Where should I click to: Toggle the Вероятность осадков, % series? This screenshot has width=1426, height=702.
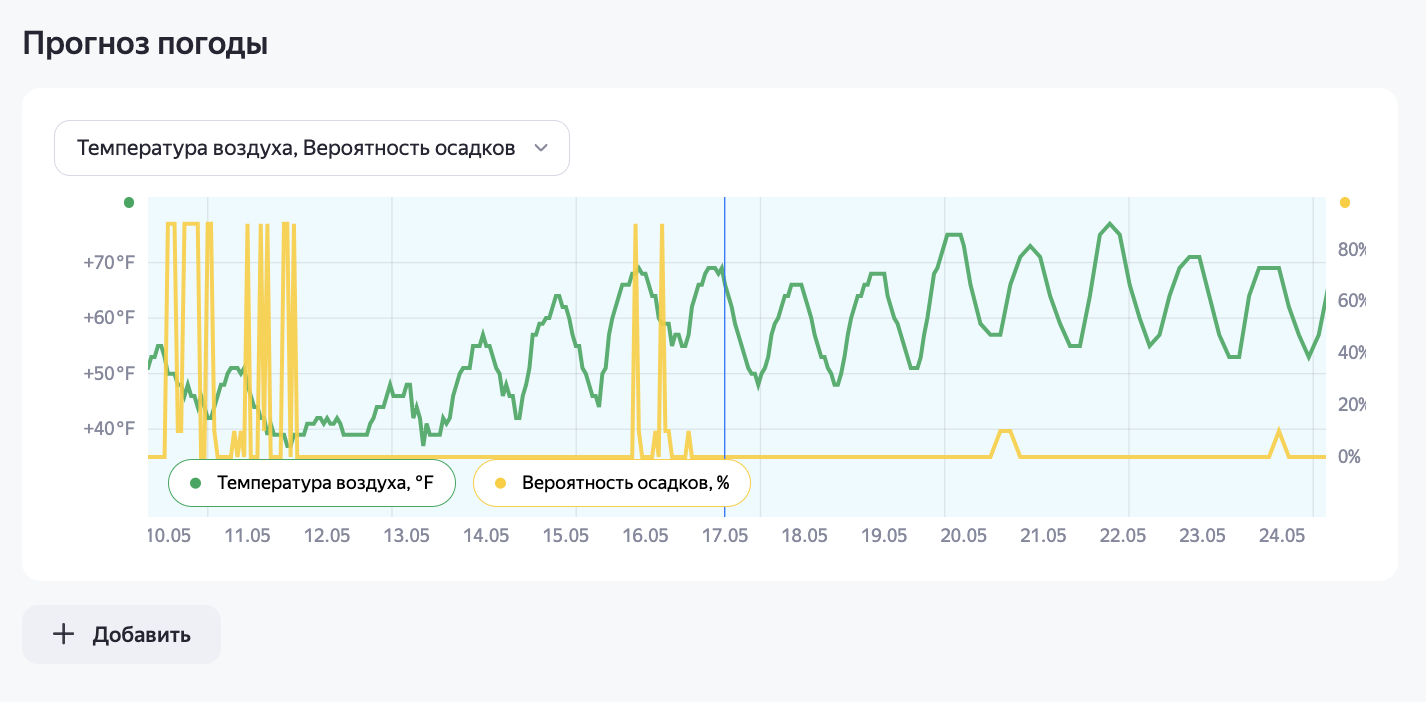coord(611,484)
